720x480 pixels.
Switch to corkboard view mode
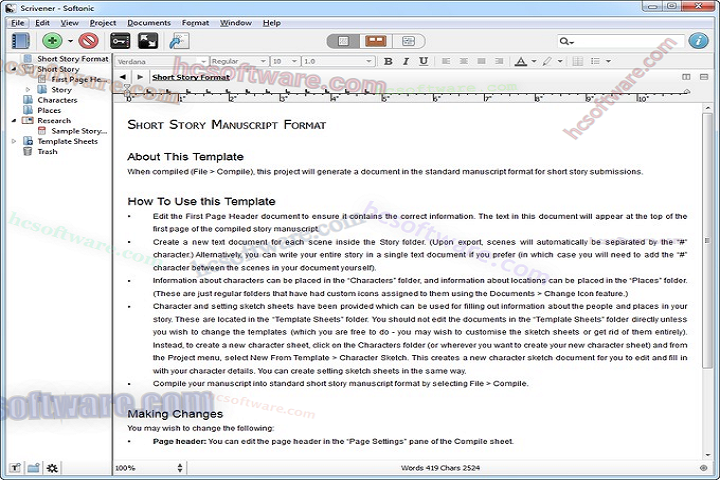[376, 41]
